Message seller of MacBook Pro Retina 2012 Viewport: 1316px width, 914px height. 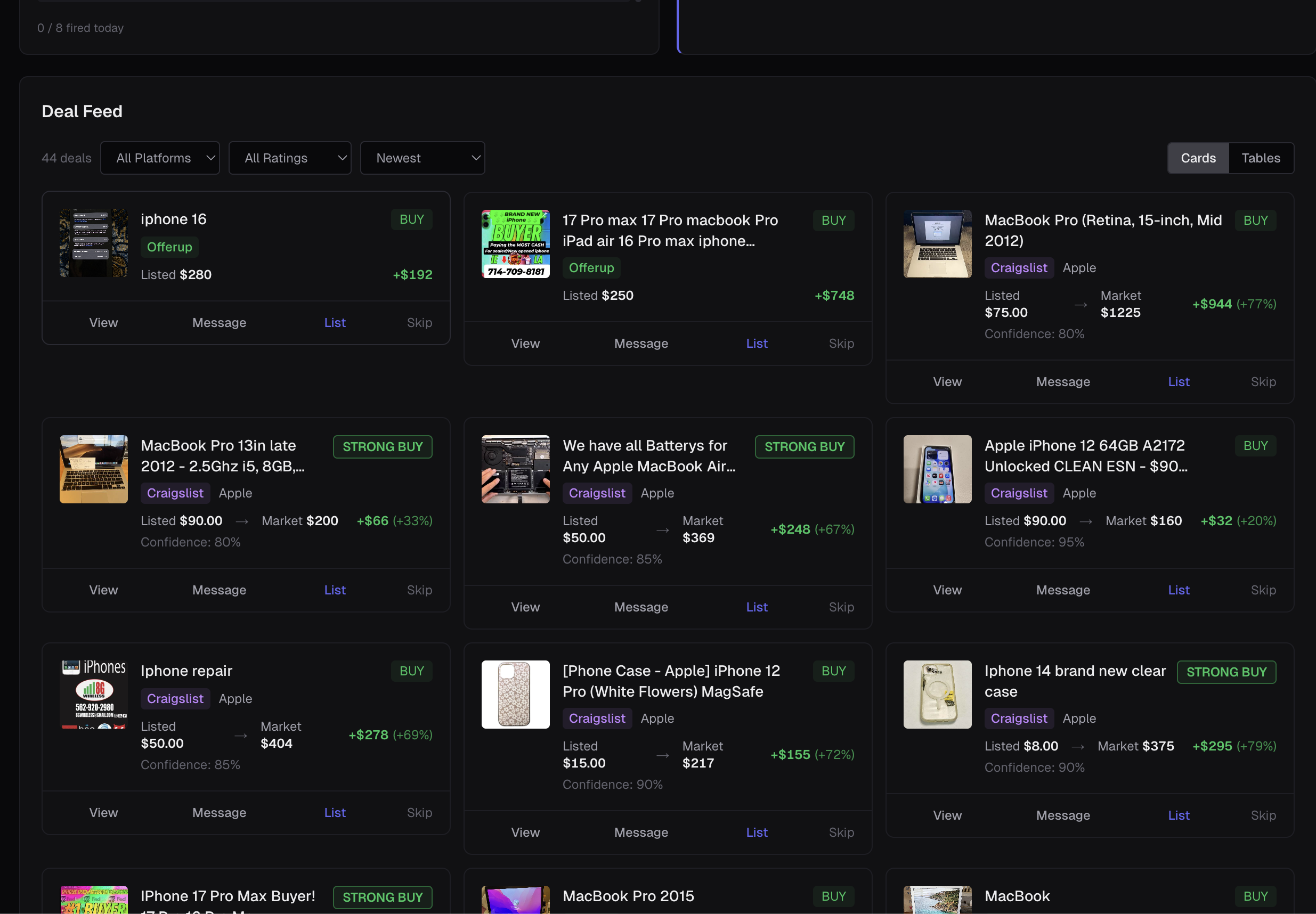tap(1063, 381)
